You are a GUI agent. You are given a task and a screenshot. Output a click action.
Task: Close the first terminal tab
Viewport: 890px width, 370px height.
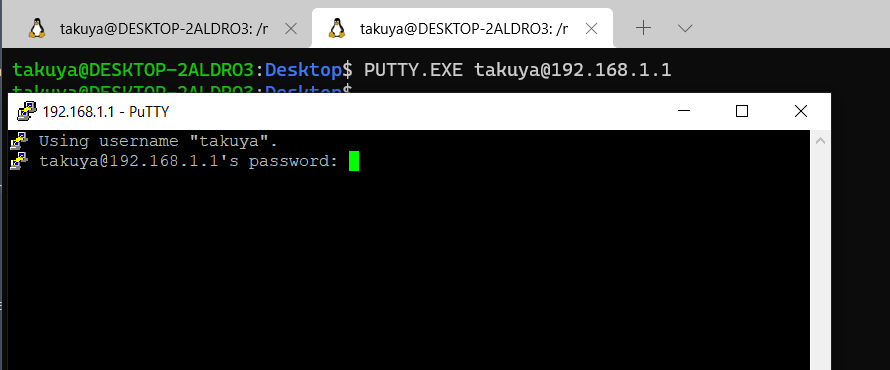(291, 28)
